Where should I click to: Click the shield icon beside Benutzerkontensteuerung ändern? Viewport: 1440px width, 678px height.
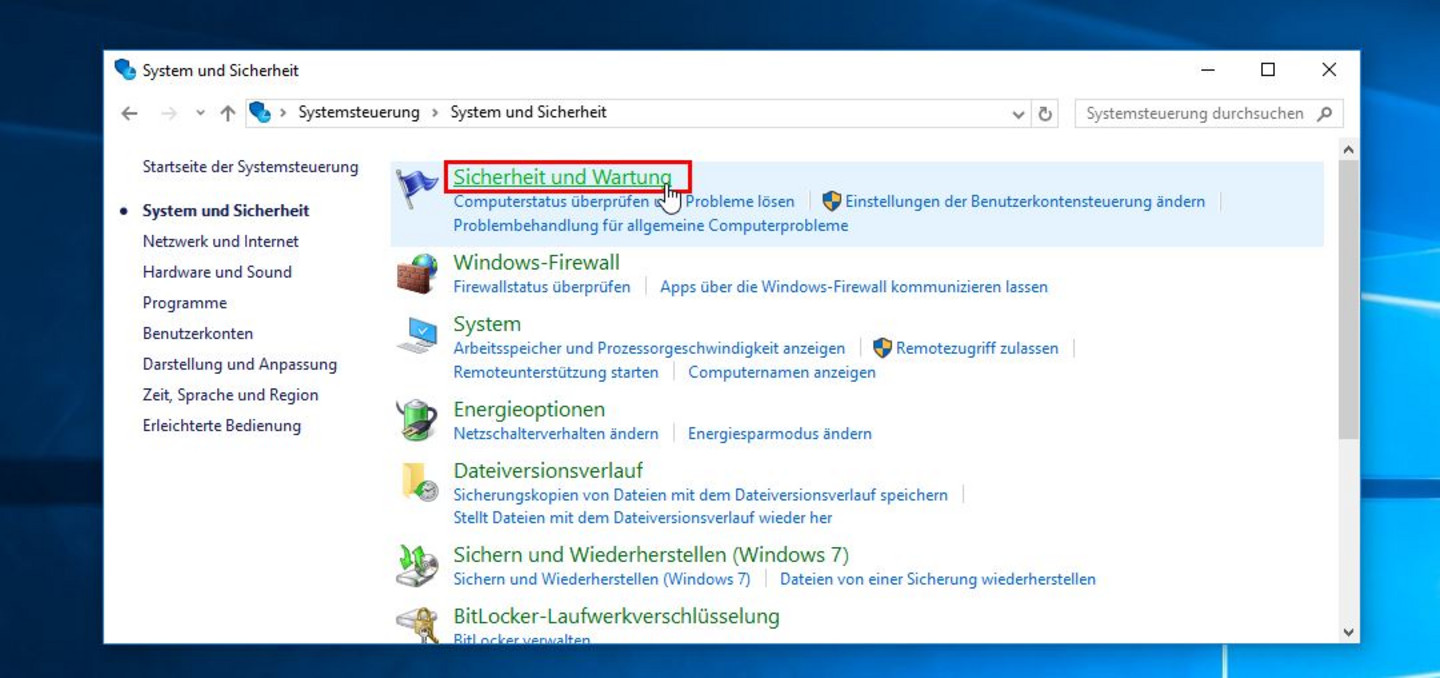click(832, 201)
